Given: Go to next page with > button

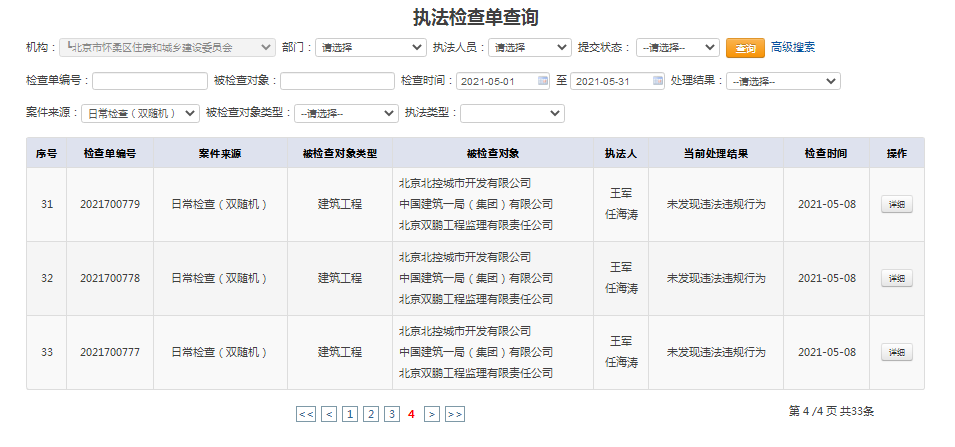Looking at the screenshot, I should 432,414.
